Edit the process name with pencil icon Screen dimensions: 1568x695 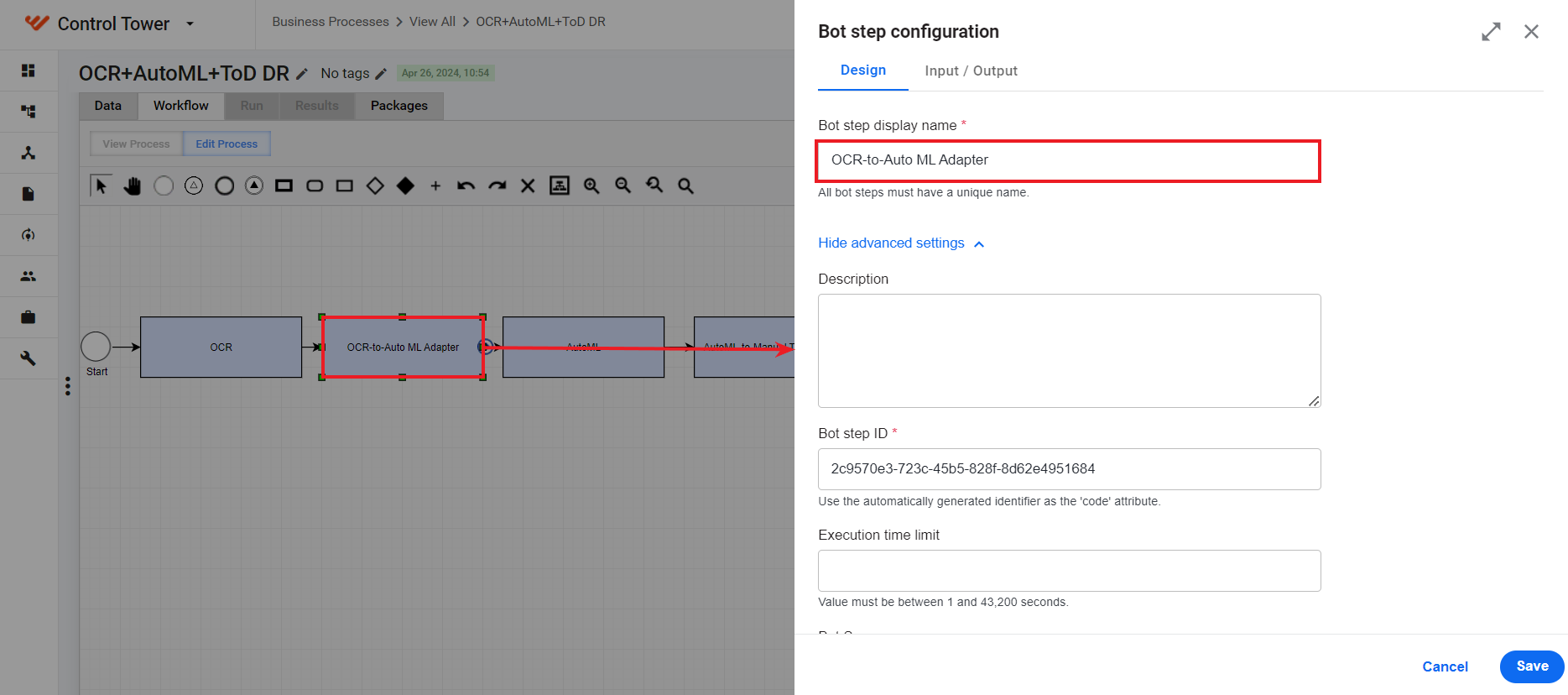pyautogui.click(x=302, y=74)
